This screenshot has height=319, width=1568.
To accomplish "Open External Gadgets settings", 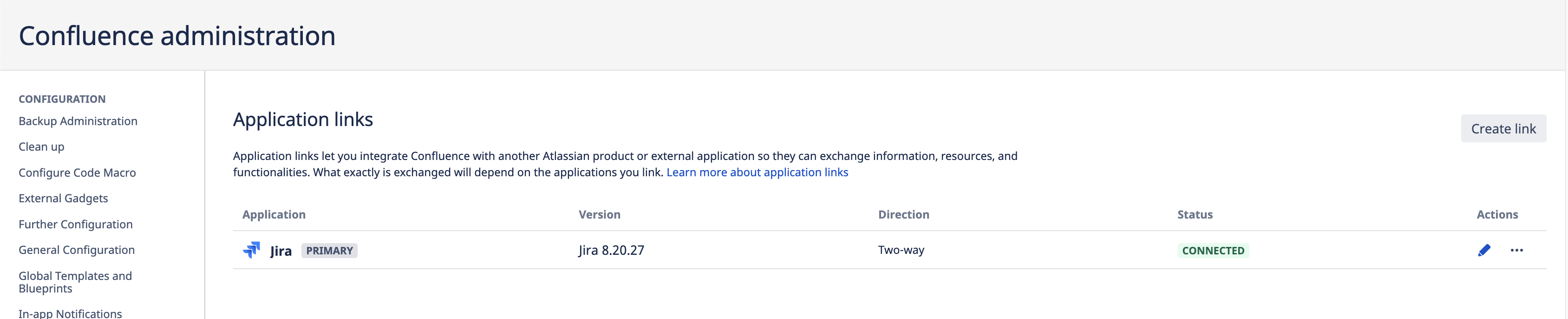I will pos(63,199).
